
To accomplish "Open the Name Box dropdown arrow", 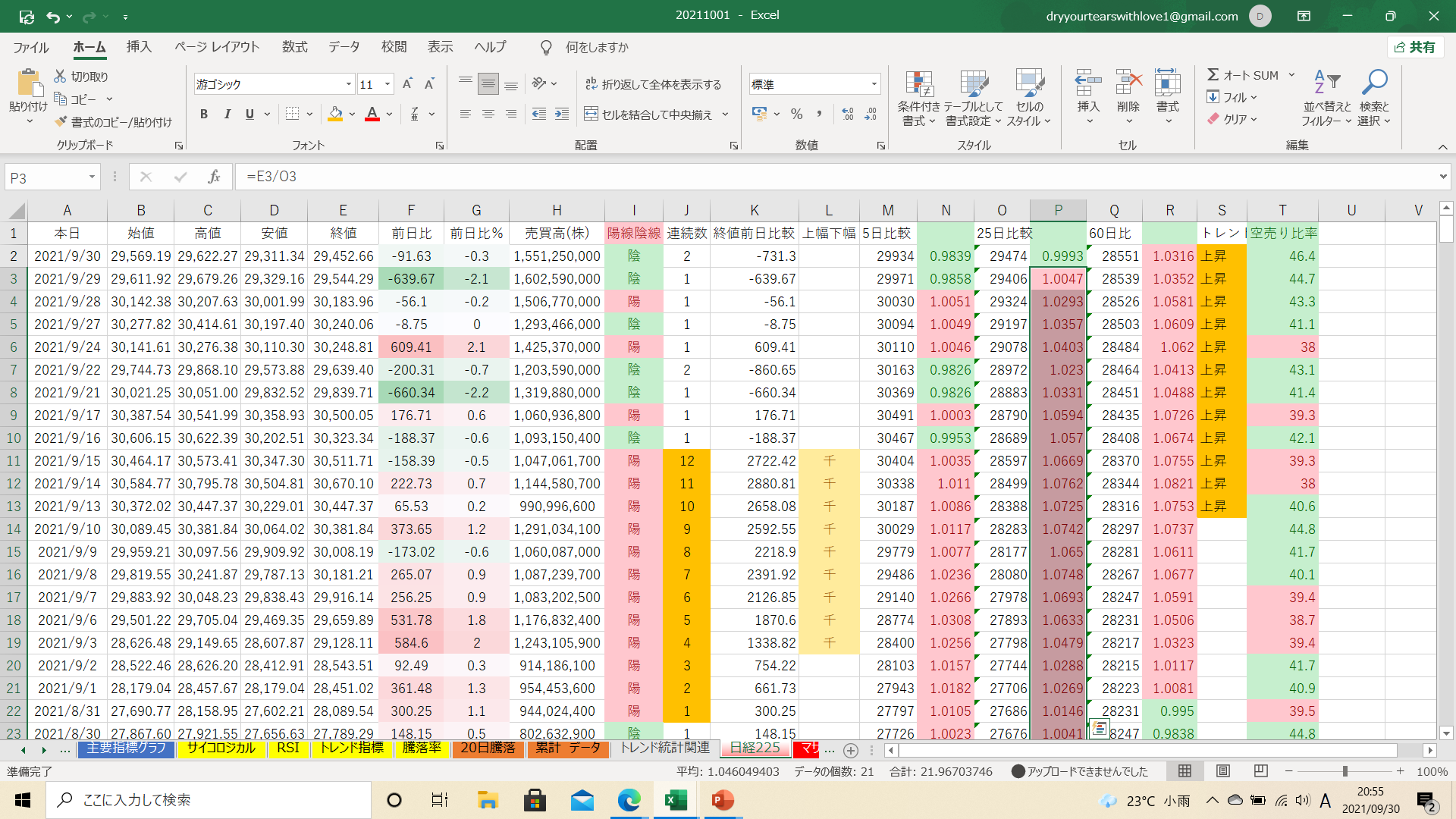I will 92,177.
